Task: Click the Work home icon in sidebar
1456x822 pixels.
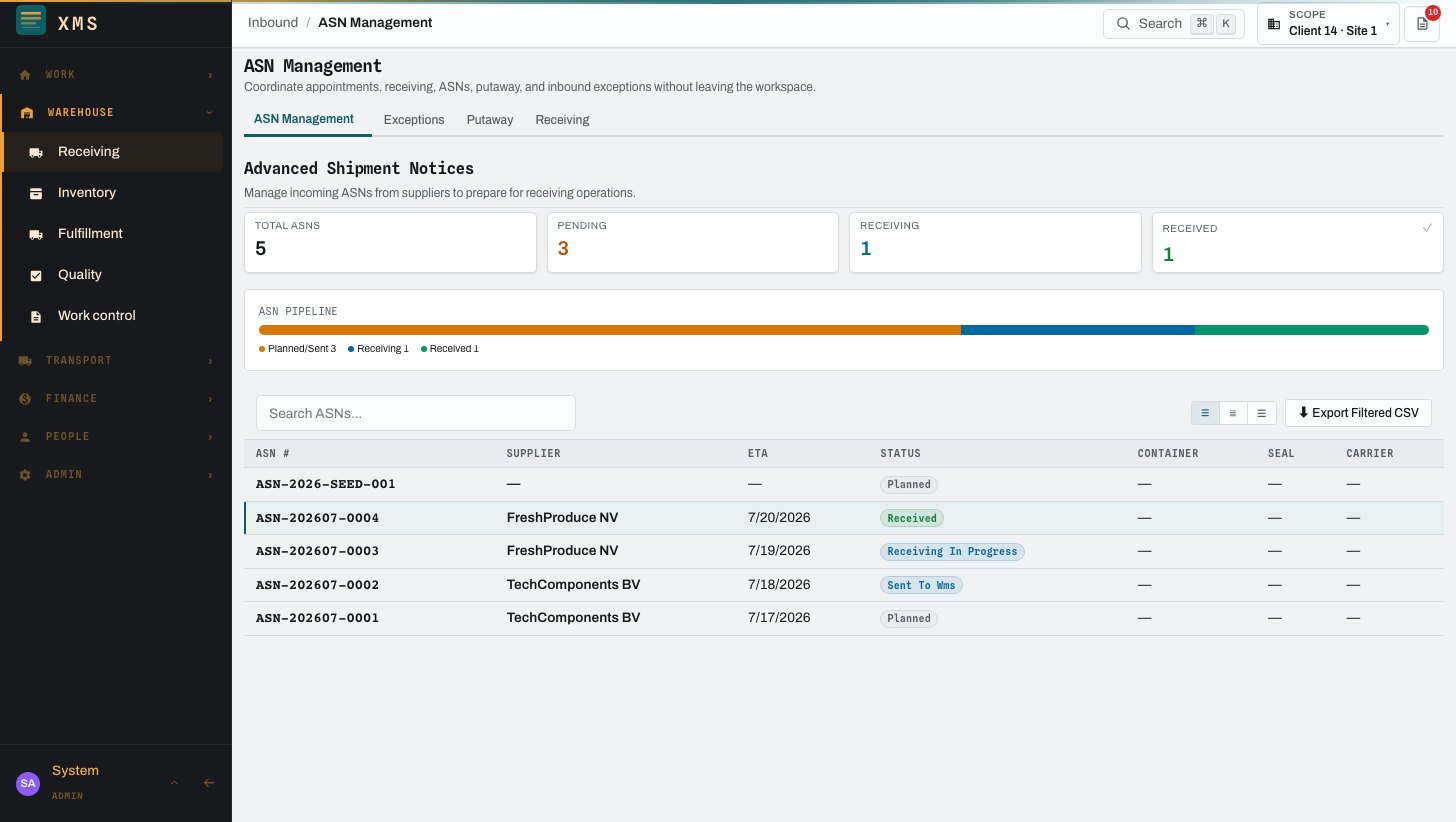Action: pyautogui.click(x=26, y=75)
